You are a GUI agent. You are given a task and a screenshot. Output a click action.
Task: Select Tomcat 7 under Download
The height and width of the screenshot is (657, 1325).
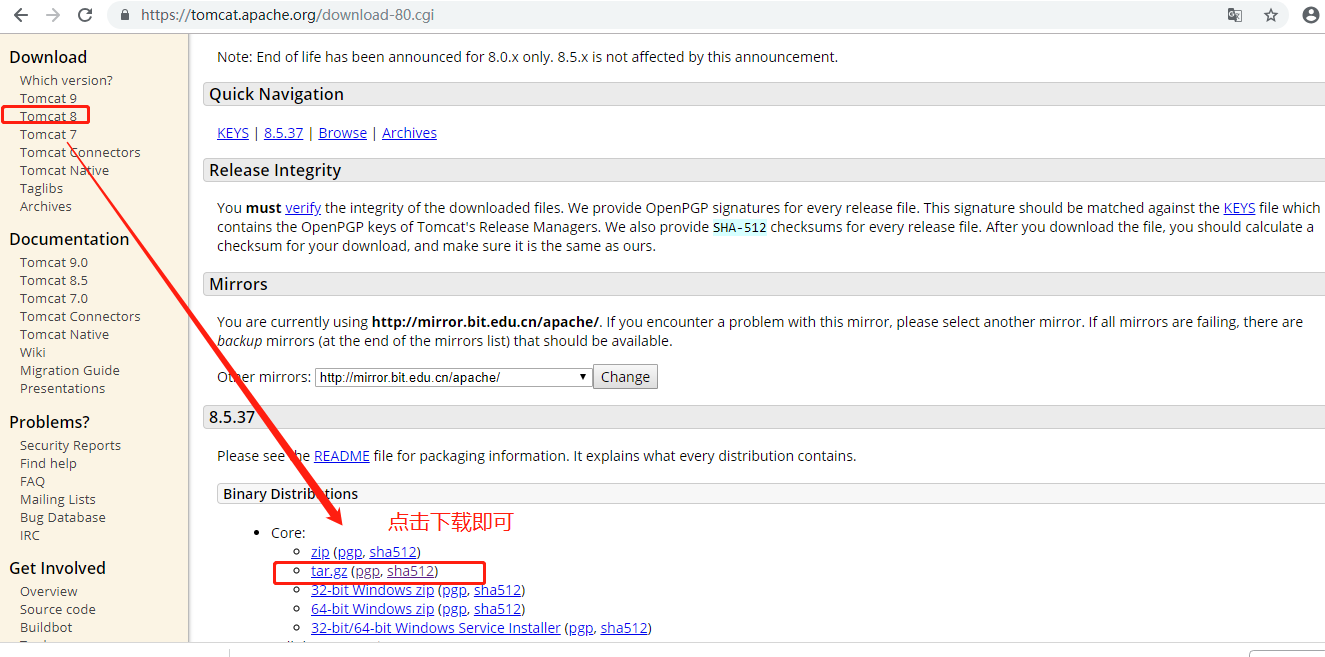pyautogui.click(x=48, y=134)
